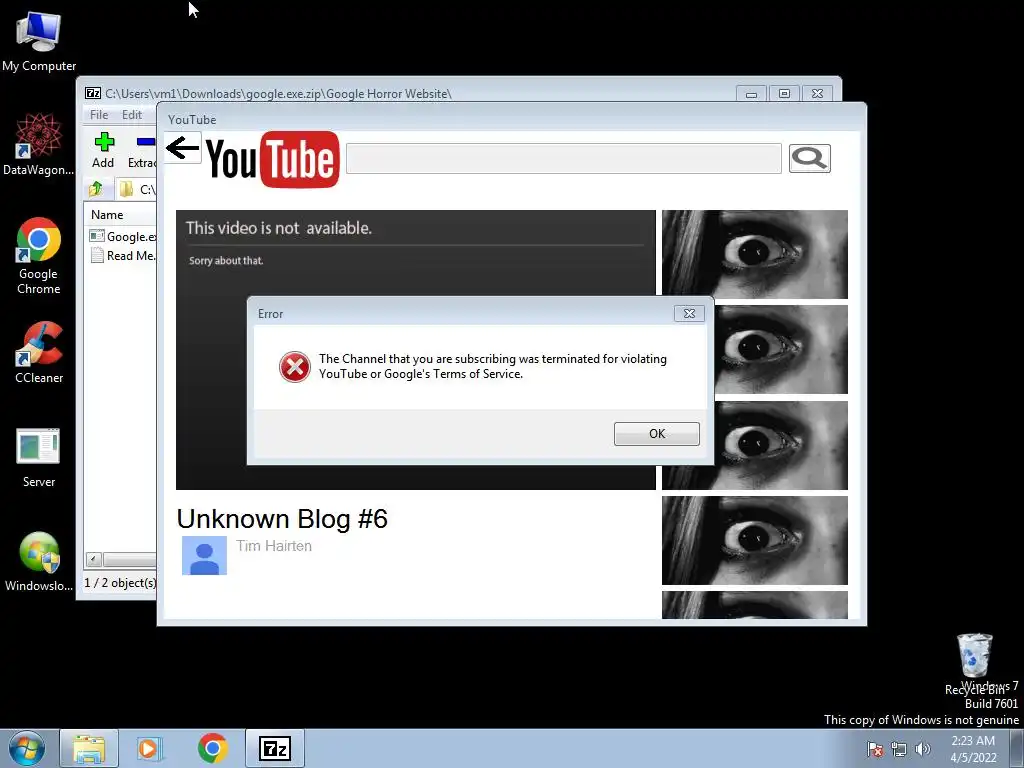Switch to 7-Zip taskbar button
Image resolution: width=1024 pixels, height=768 pixels.
tap(275, 748)
